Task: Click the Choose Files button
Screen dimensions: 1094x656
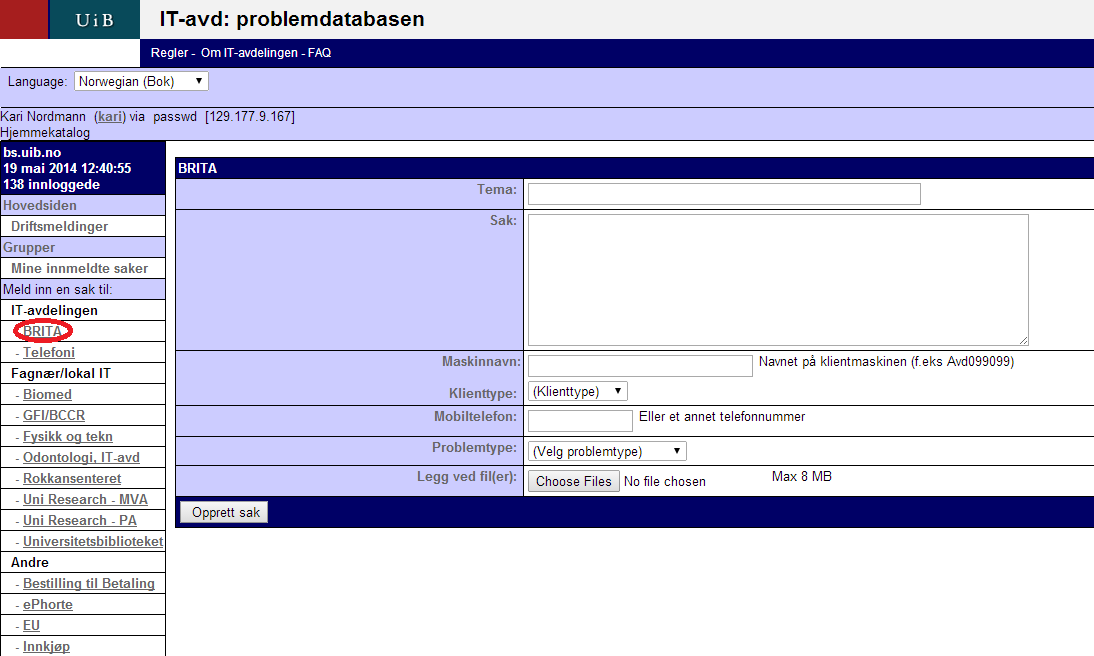Action: (x=573, y=481)
